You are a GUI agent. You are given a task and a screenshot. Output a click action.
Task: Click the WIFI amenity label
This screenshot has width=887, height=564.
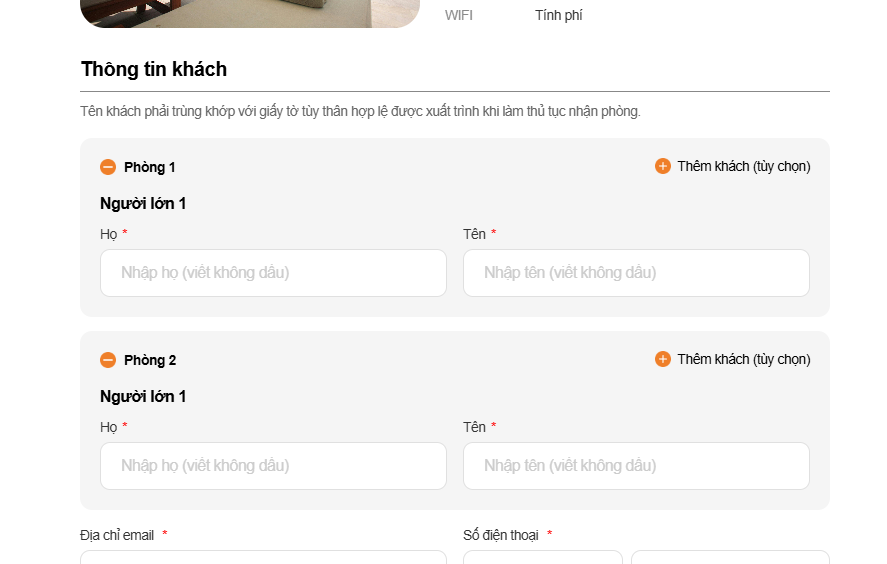(459, 15)
